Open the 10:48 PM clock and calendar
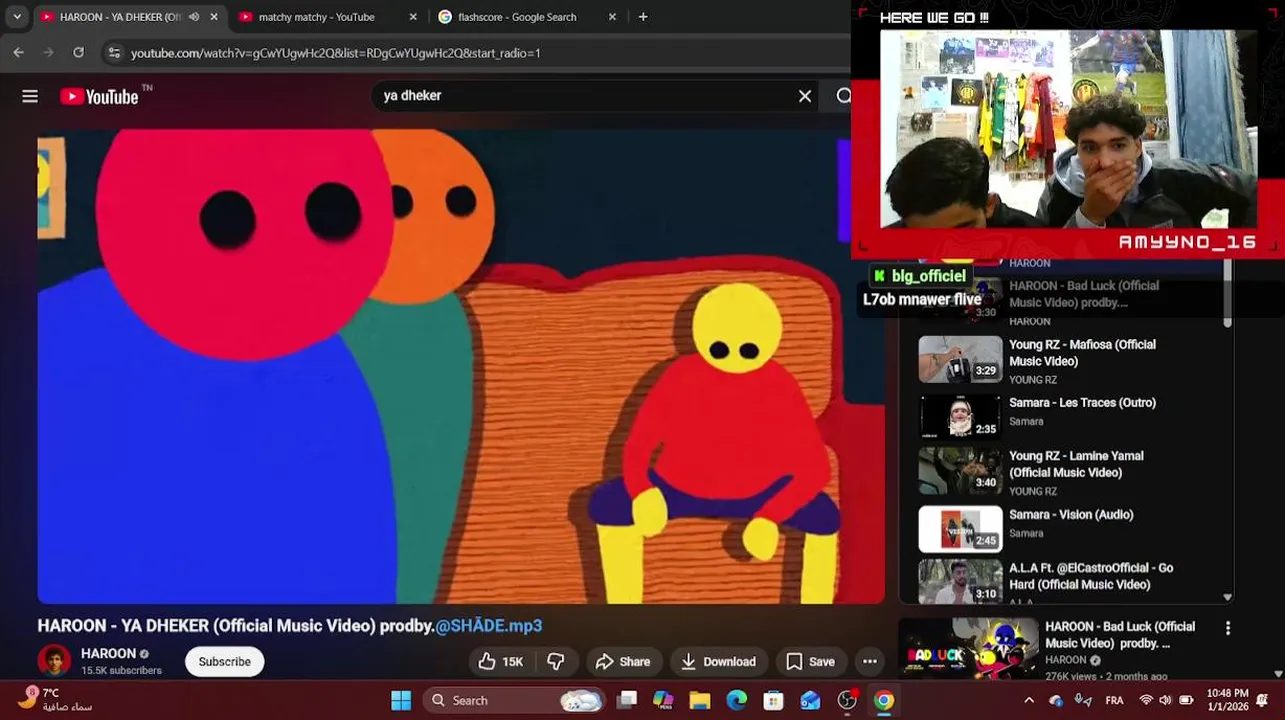Image resolution: width=1285 pixels, height=720 pixels. pyautogui.click(x=1227, y=700)
